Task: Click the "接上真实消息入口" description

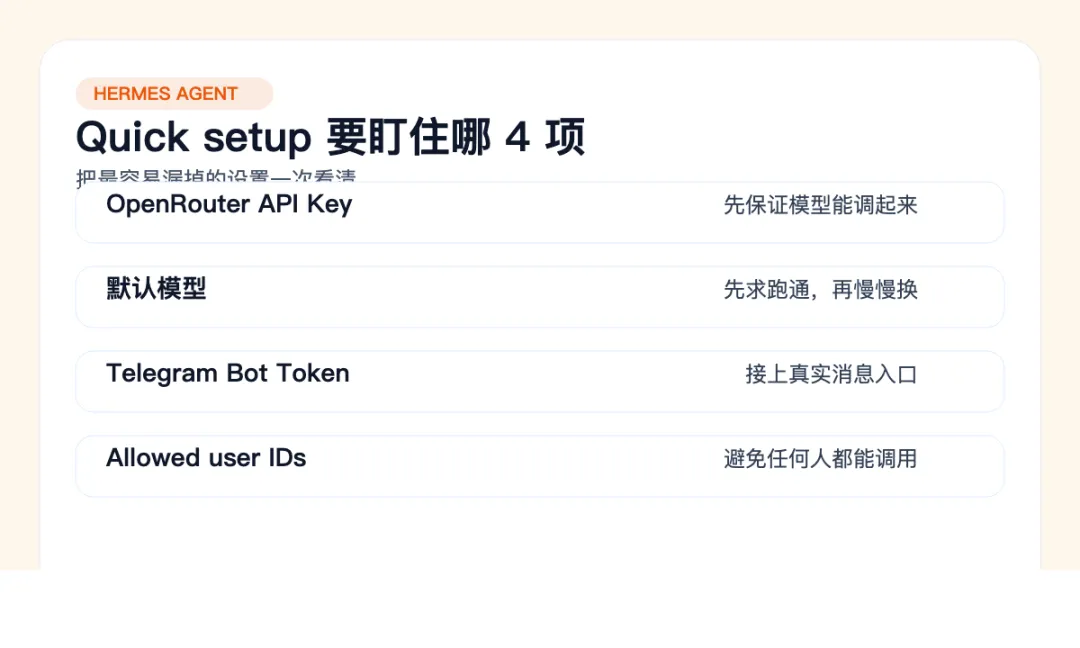Action: coord(831,374)
